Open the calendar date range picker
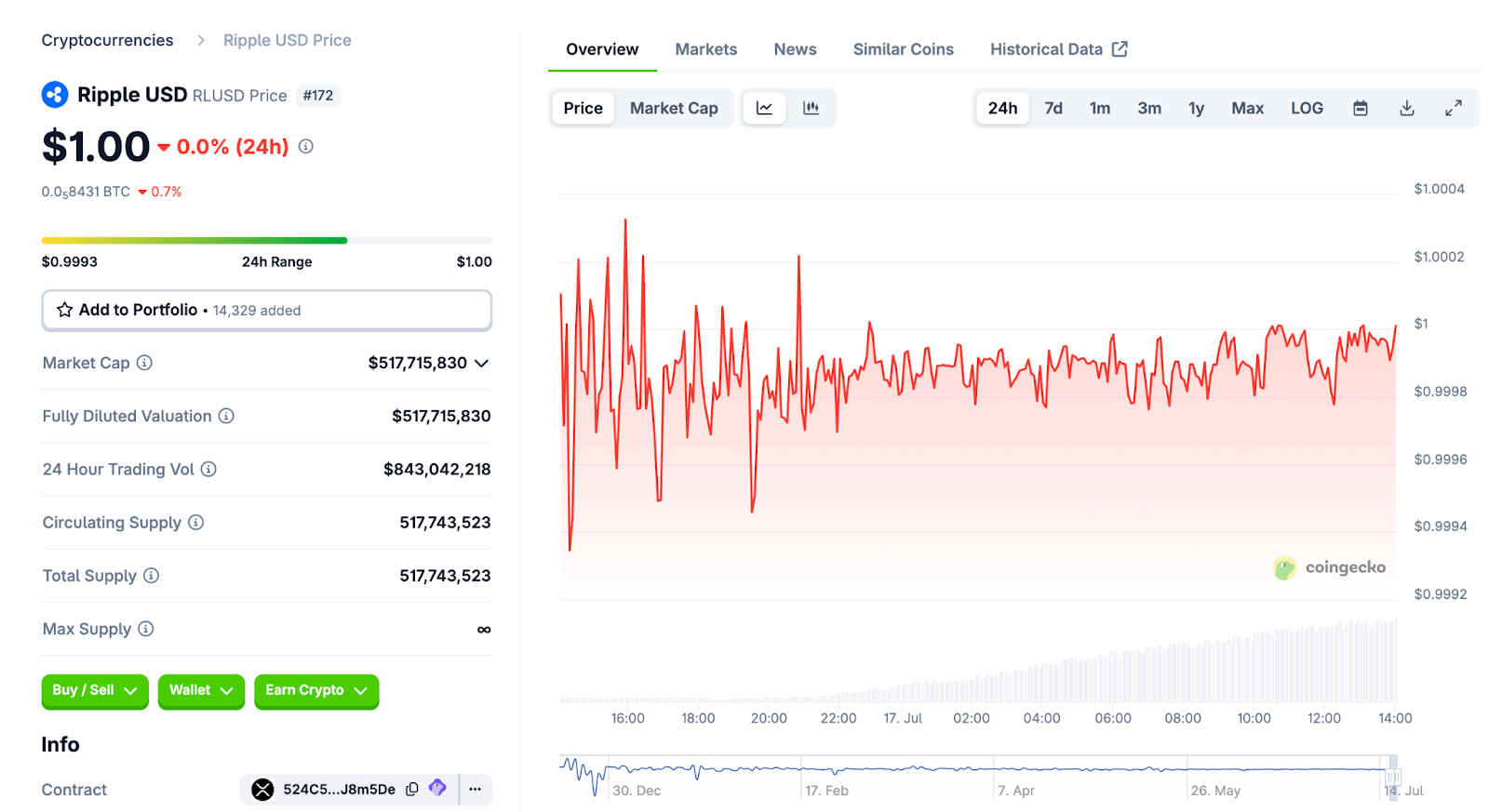The width and height of the screenshot is (1489, 812). (1361, 108)
